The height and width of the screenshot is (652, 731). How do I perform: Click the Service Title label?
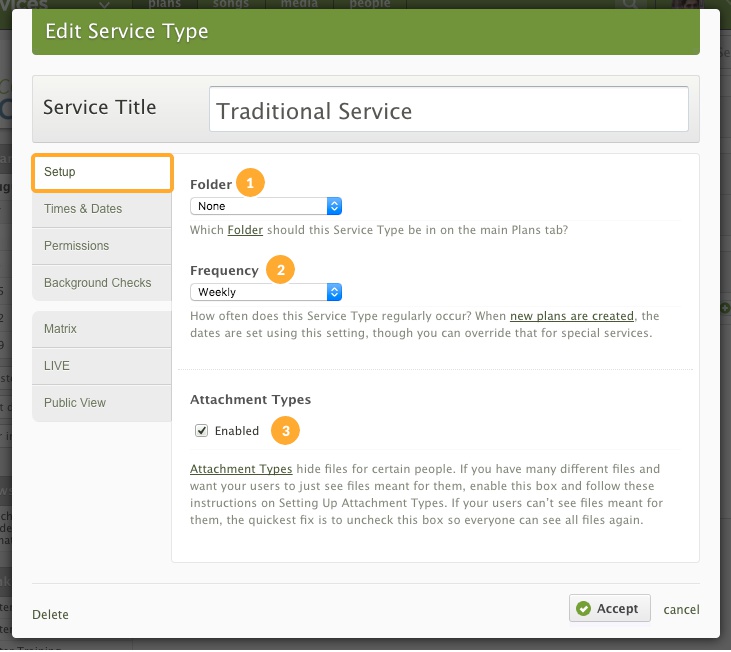pyautogui.click(x=100, y=107)
